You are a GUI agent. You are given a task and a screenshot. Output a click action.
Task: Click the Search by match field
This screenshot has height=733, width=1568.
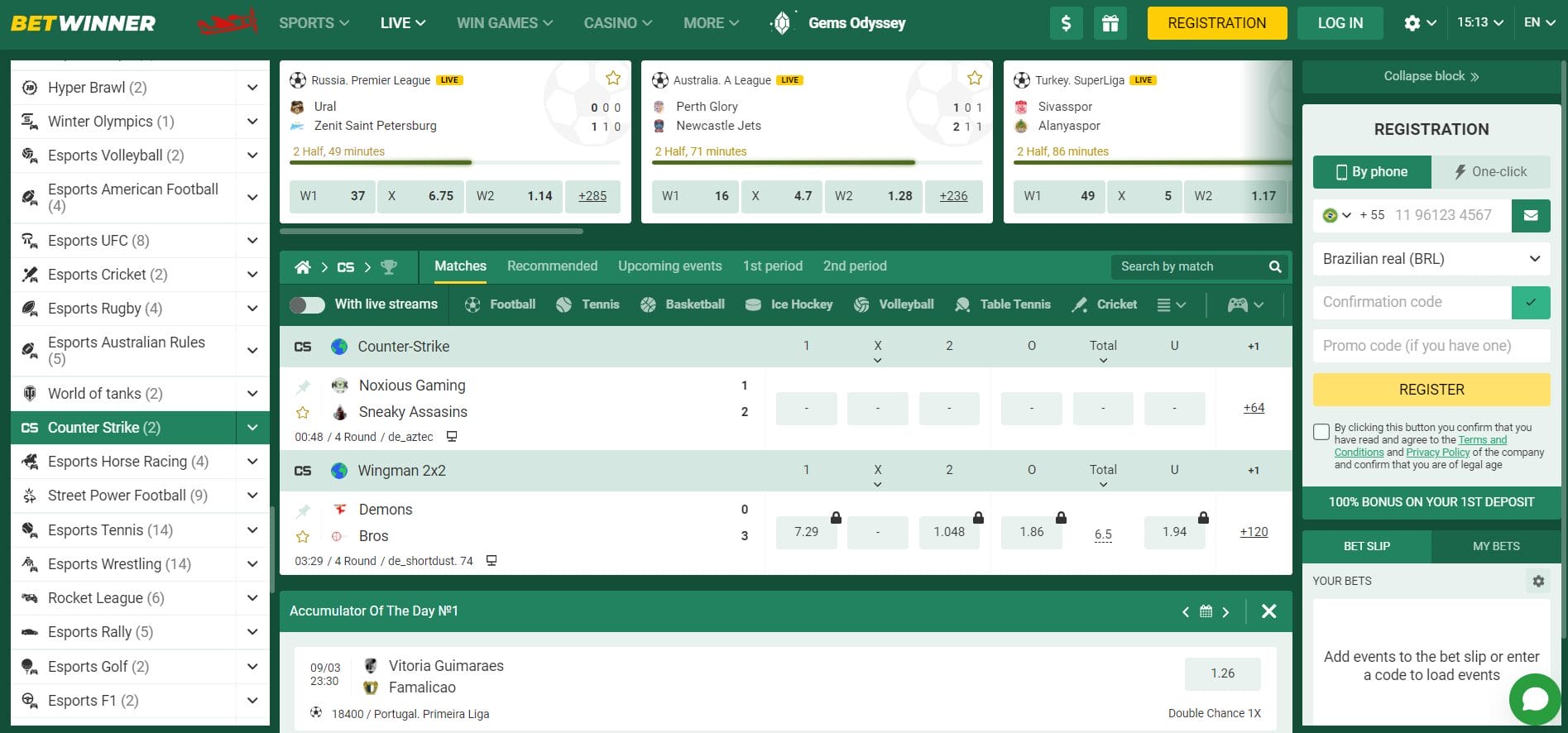(x=1188, y=266)
